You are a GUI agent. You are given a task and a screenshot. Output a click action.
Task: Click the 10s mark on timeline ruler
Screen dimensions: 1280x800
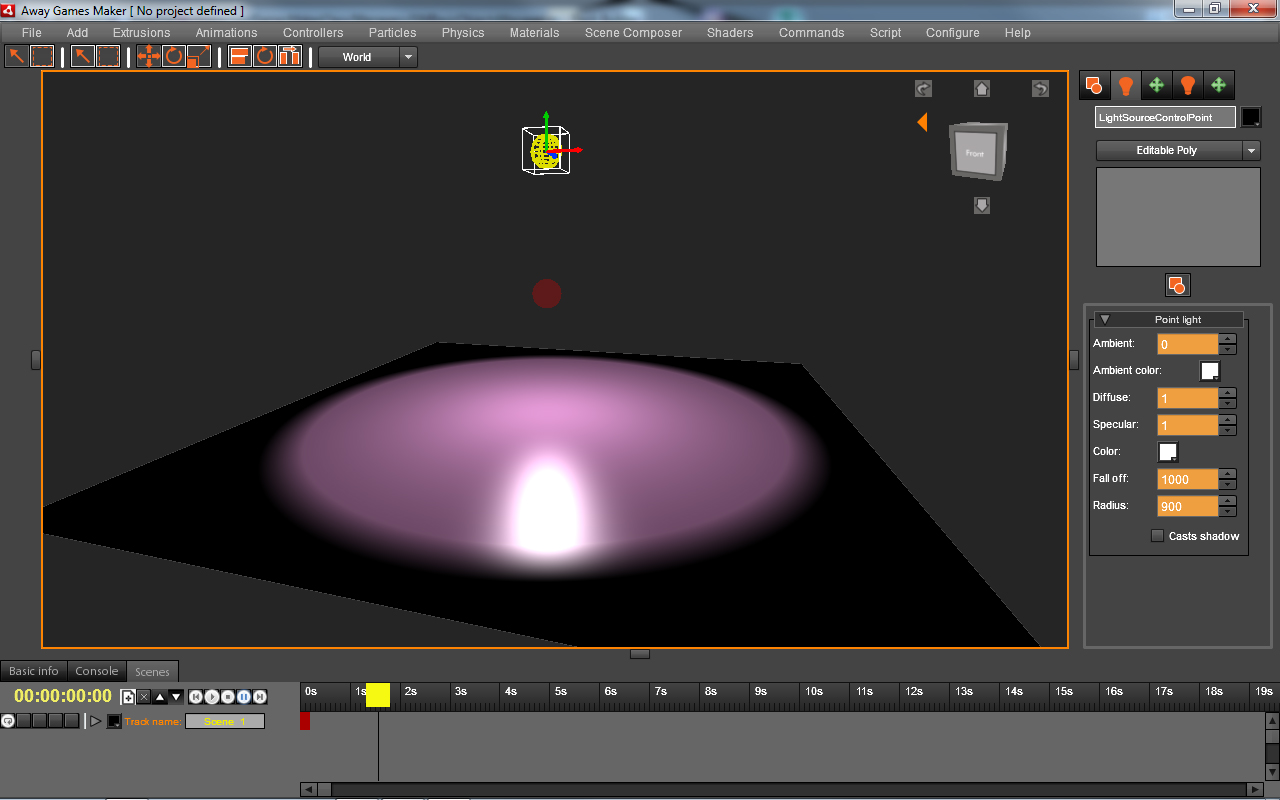click(x=813, y=691)
